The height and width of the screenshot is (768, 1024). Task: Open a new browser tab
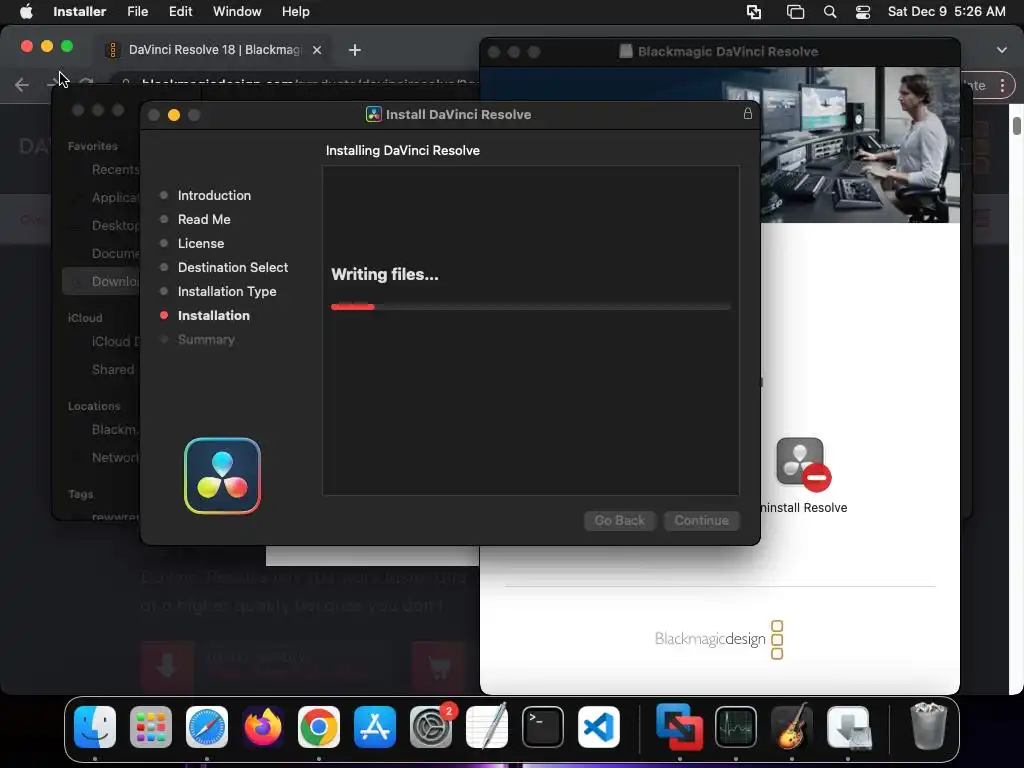(x=355, y=50)
